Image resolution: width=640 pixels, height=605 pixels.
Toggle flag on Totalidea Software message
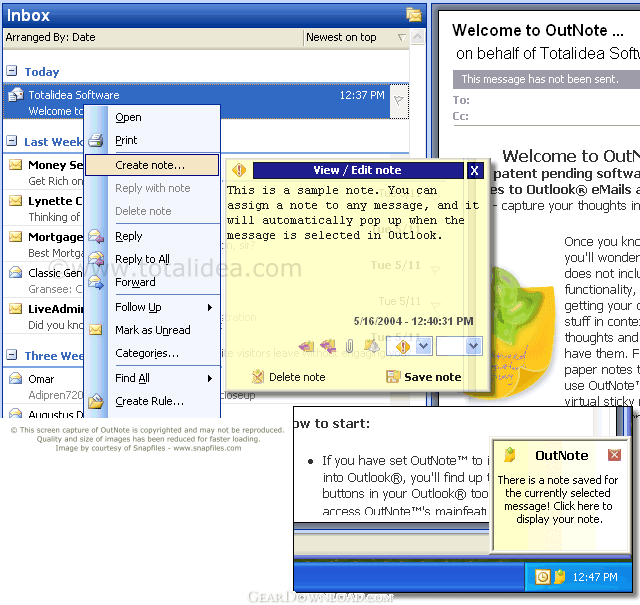point(399,100)
